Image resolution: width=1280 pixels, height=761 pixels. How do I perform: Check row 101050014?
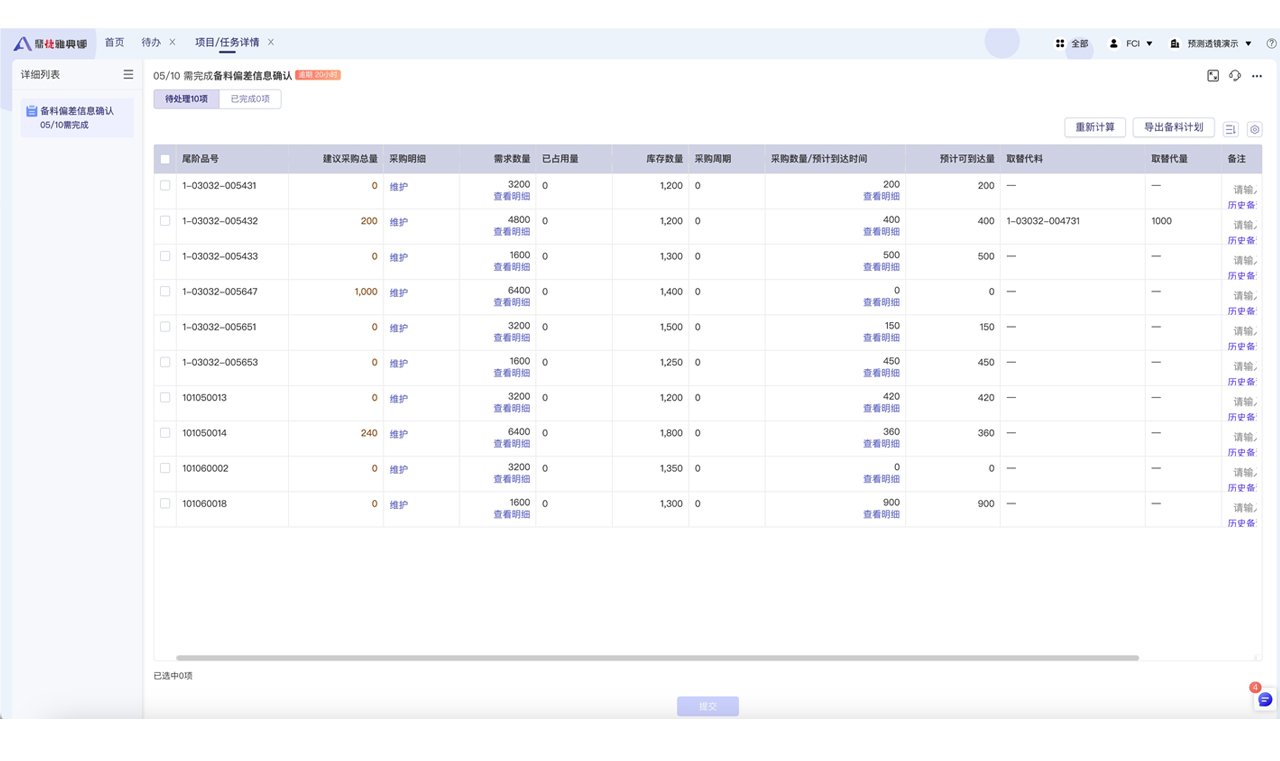[x=165, y=433]
